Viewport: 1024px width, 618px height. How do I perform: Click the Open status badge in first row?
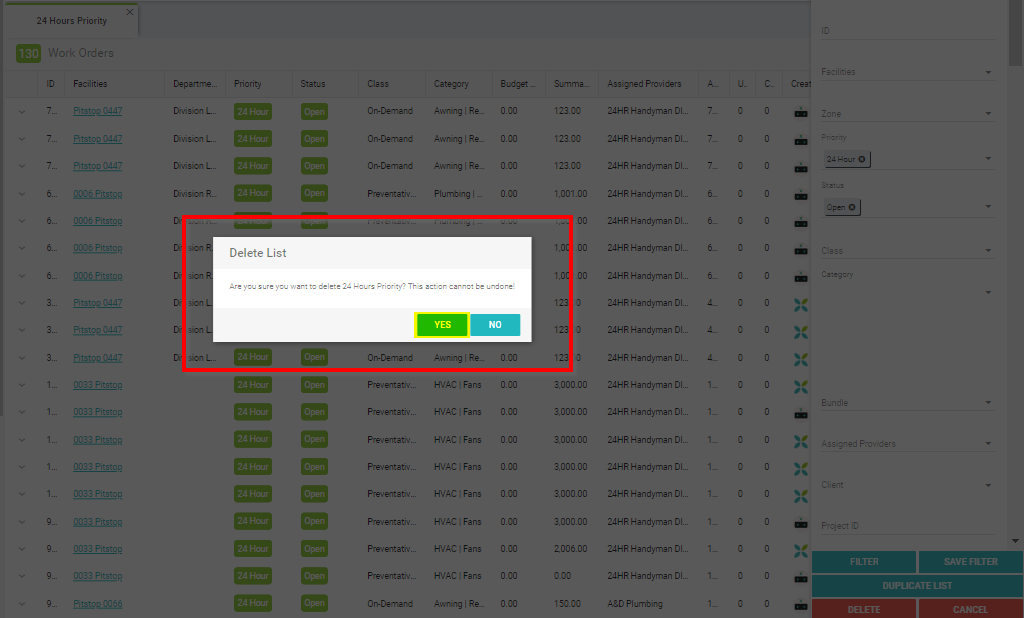tap(315, 112)
